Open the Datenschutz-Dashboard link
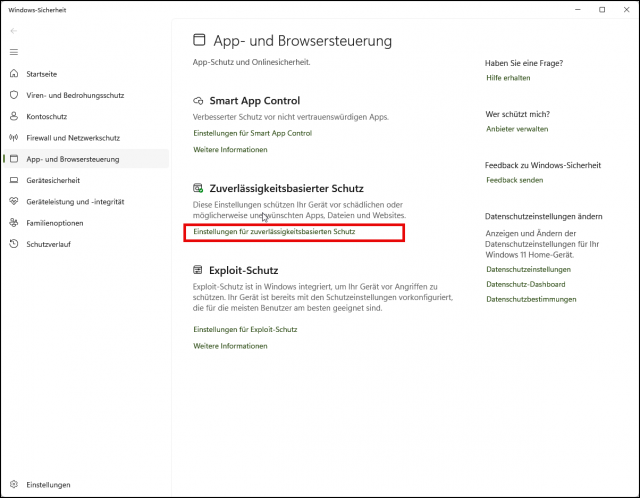Viewport: 640px width, 498px height. [x=525, y=284]
